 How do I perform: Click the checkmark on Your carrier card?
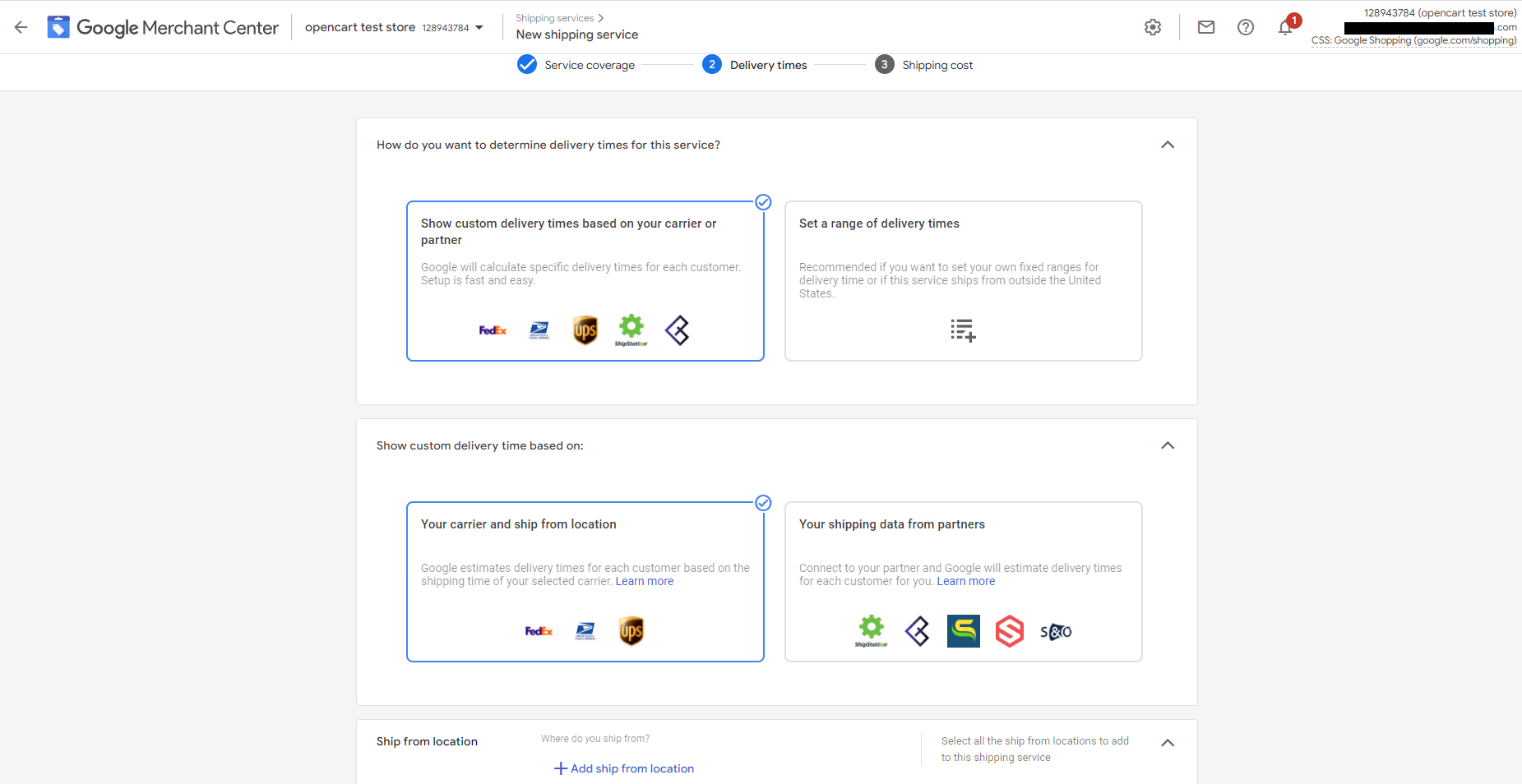pyautogui.click(x=764, y=503)
